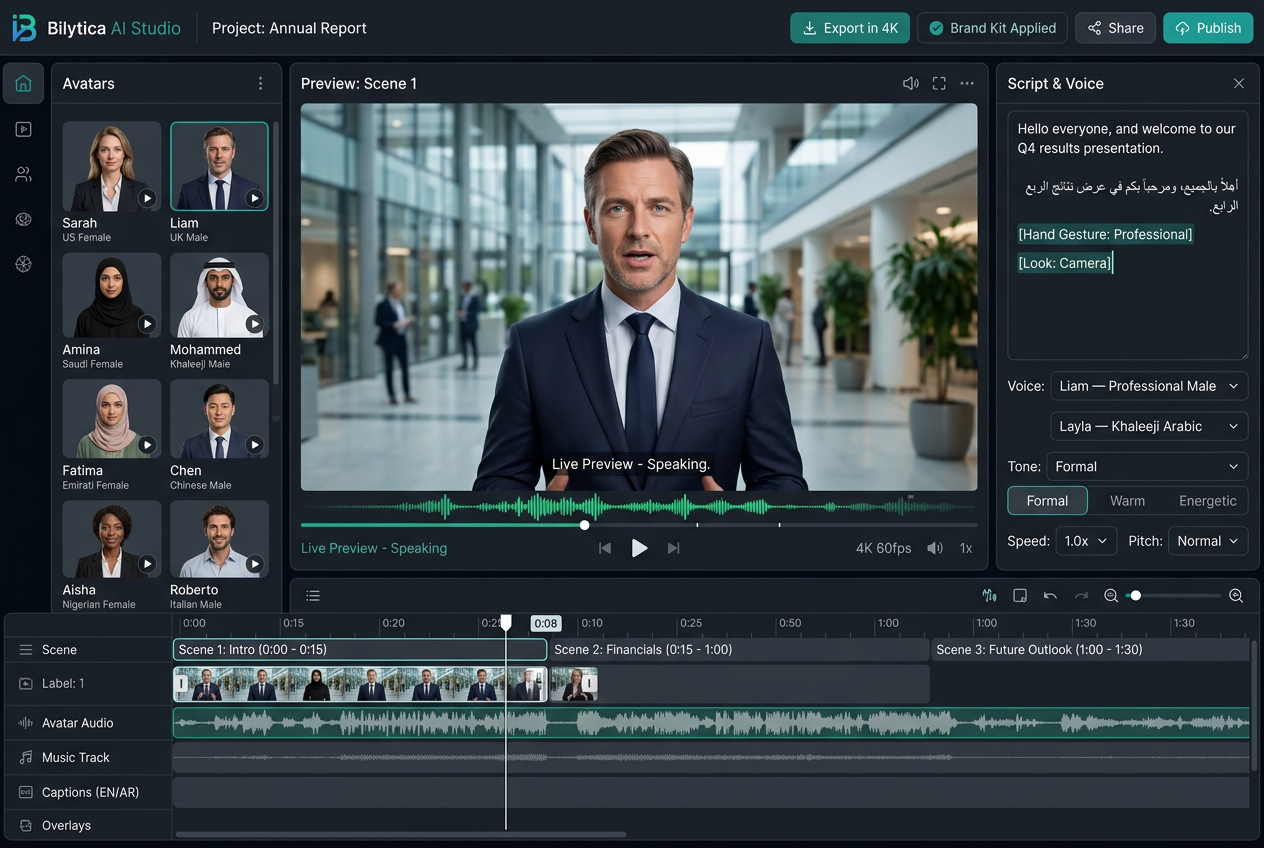Enter fullscreen preview mode
The width and height of the screenshot is (1264, 848).
click(939, 84)
